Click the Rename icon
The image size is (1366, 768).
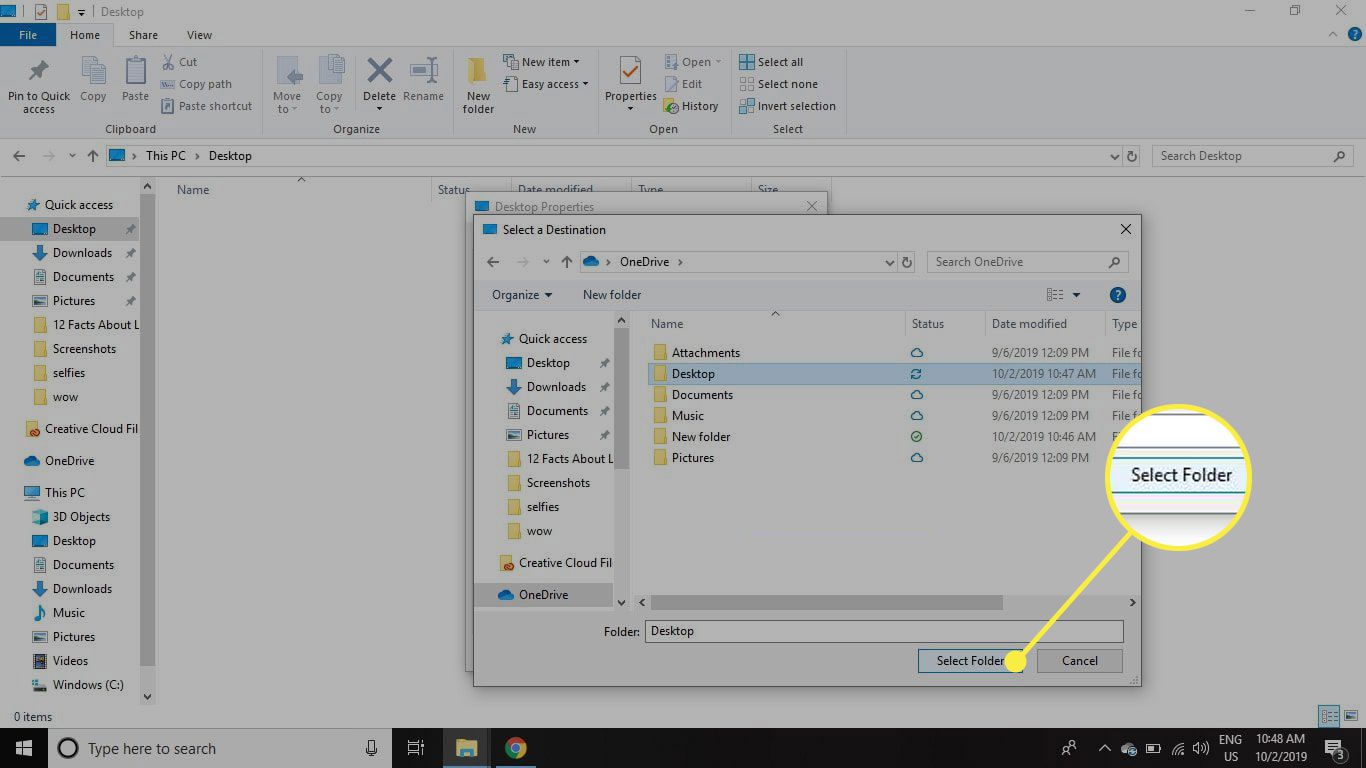click(423, 78)
